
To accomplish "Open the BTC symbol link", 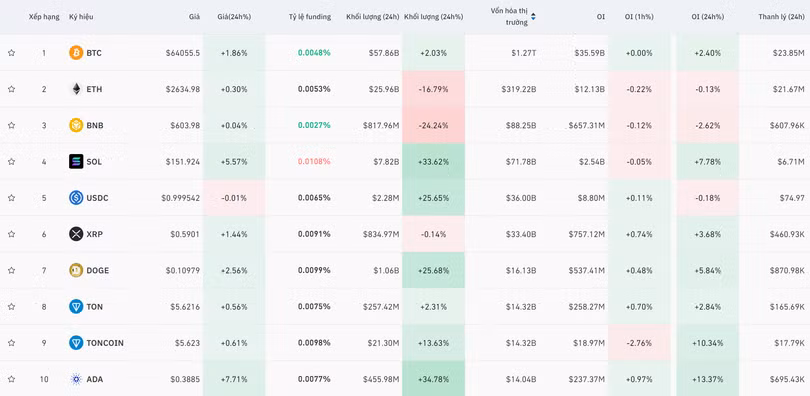I will [94, 53].
